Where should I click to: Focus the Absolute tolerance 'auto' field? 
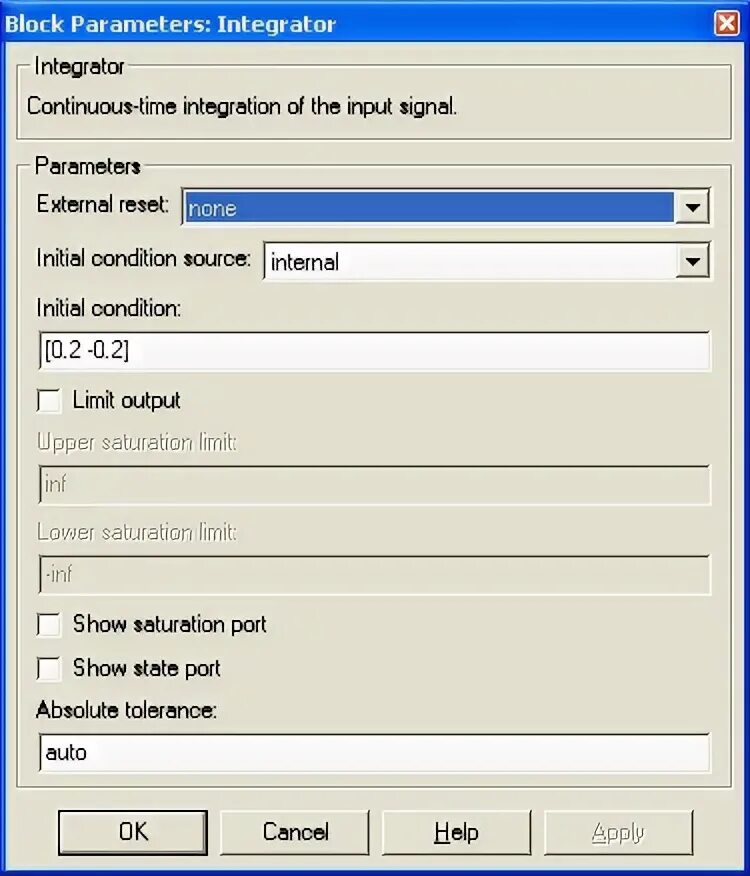pos(374,753)
